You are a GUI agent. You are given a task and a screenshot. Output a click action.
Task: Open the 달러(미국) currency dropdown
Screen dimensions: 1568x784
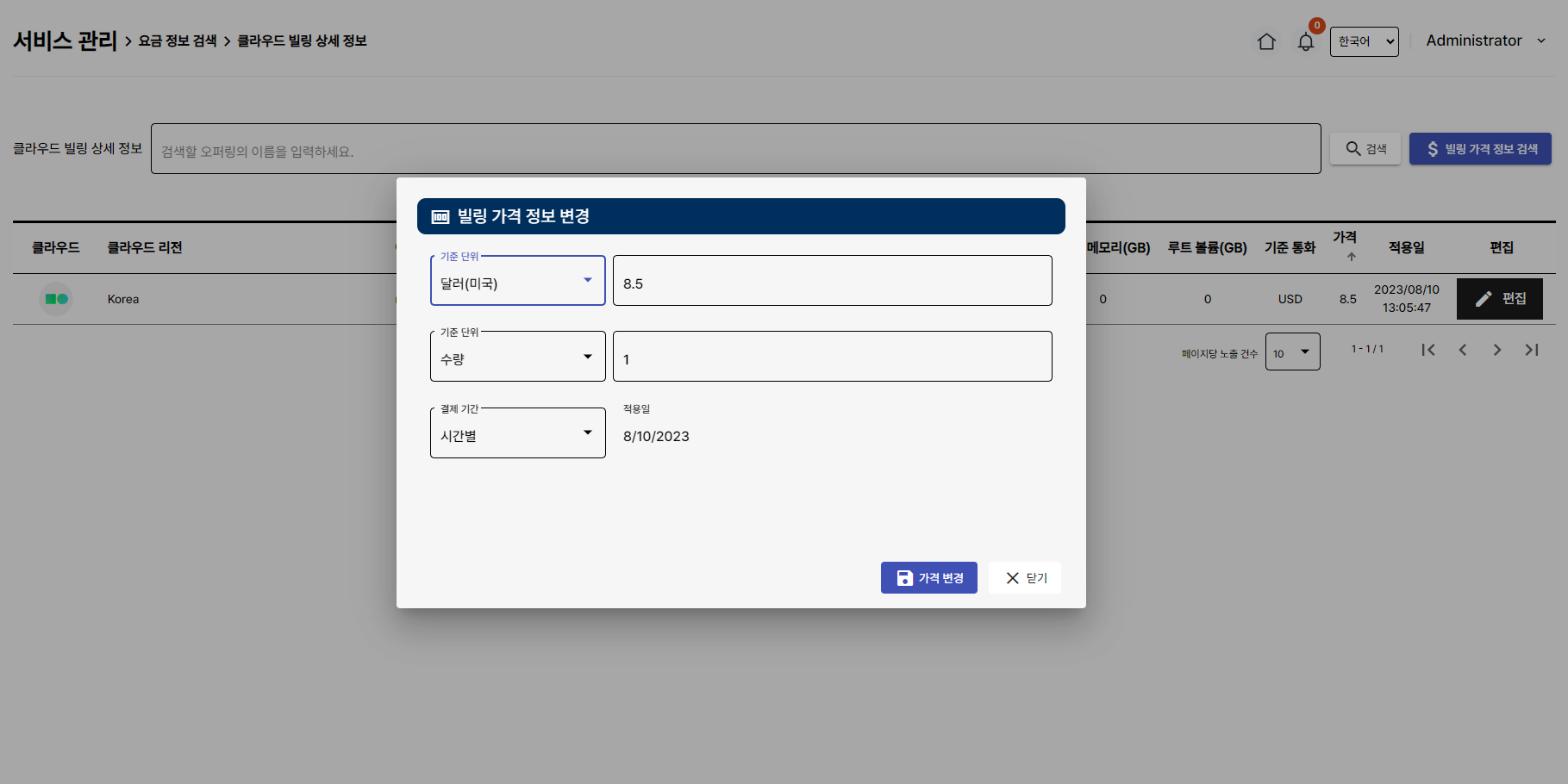click(x=517, y=281)
